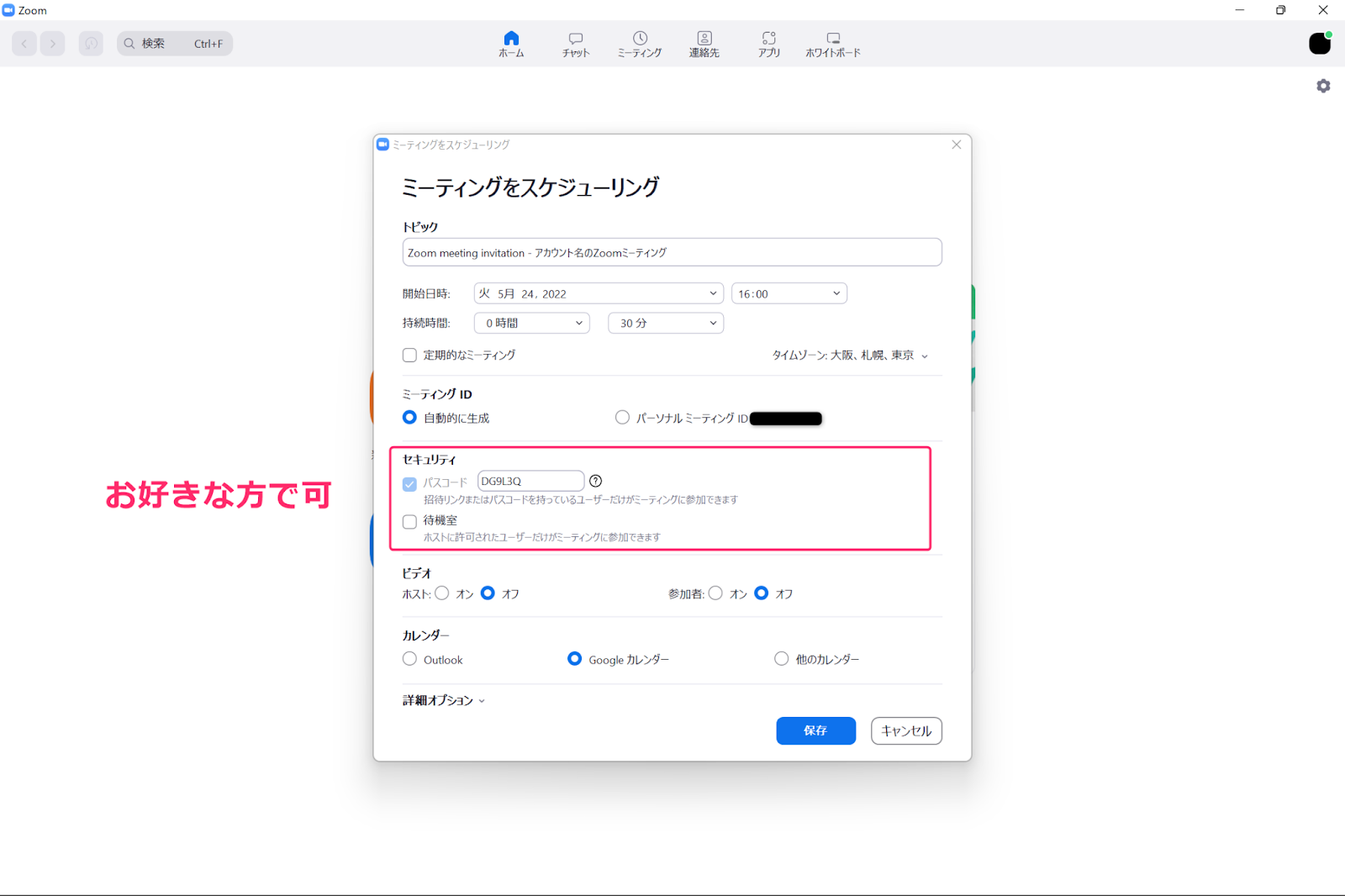Viewport: 1345px width, 896px height.
Task: Open the チャット (Chat) tab
Action: click(x=576, y=44)
